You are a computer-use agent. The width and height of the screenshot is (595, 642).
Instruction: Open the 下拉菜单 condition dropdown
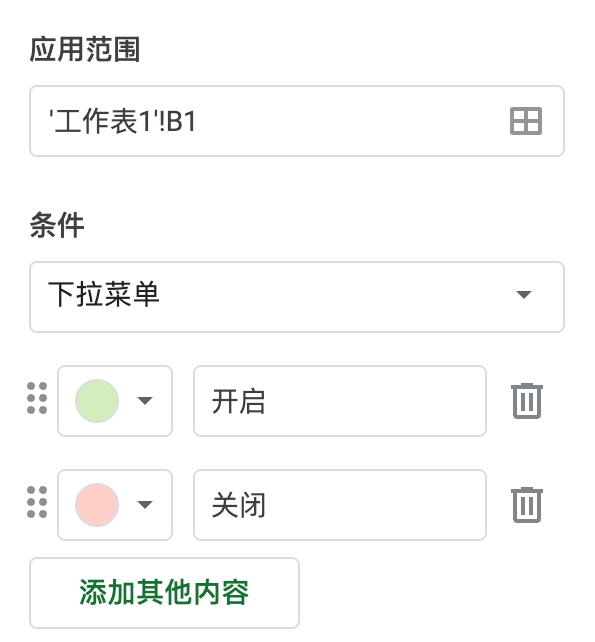[297, 297]
